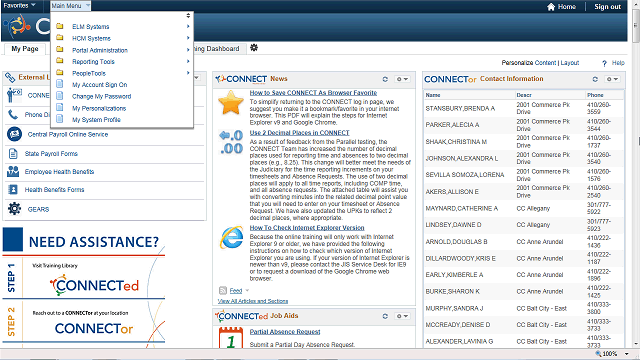The width and height of the screenshot is (640, 360).
Task: Click the menu sort arrows icon
Action: [188, 16]
